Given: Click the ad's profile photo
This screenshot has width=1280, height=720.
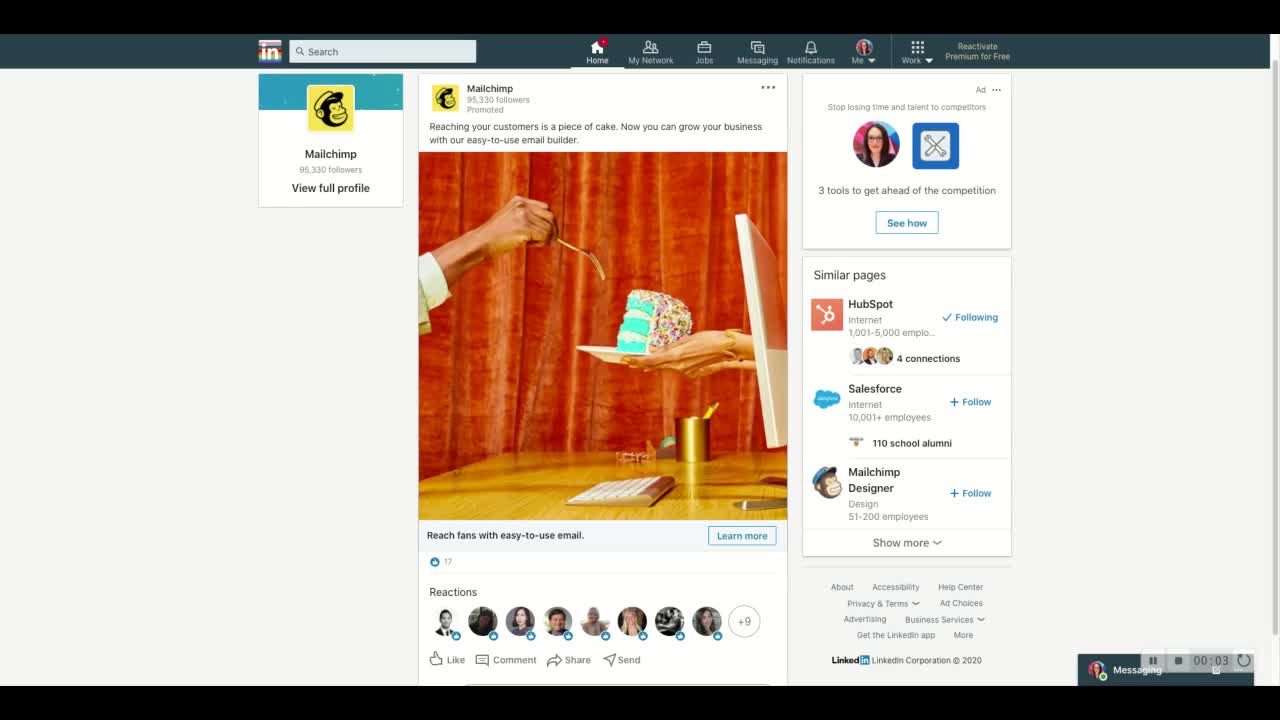Looking at the screenshot, I should click(876, 145).
